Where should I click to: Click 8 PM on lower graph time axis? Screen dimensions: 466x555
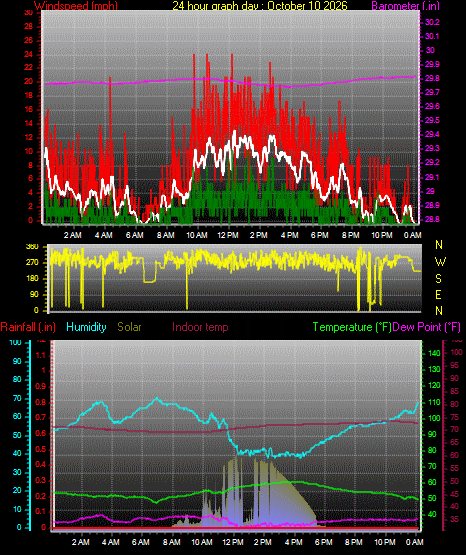[x=354, y=542]
